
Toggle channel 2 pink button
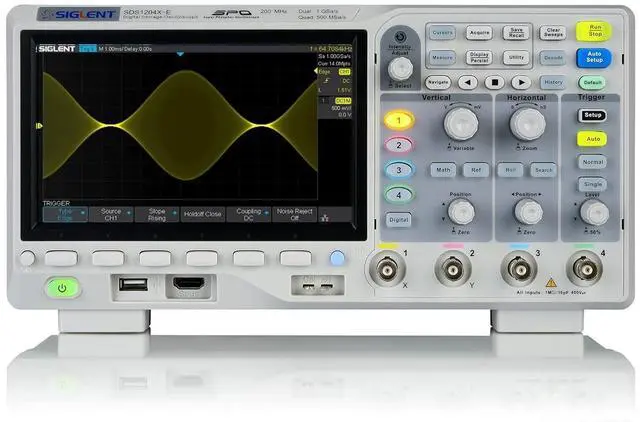[399, 145]
